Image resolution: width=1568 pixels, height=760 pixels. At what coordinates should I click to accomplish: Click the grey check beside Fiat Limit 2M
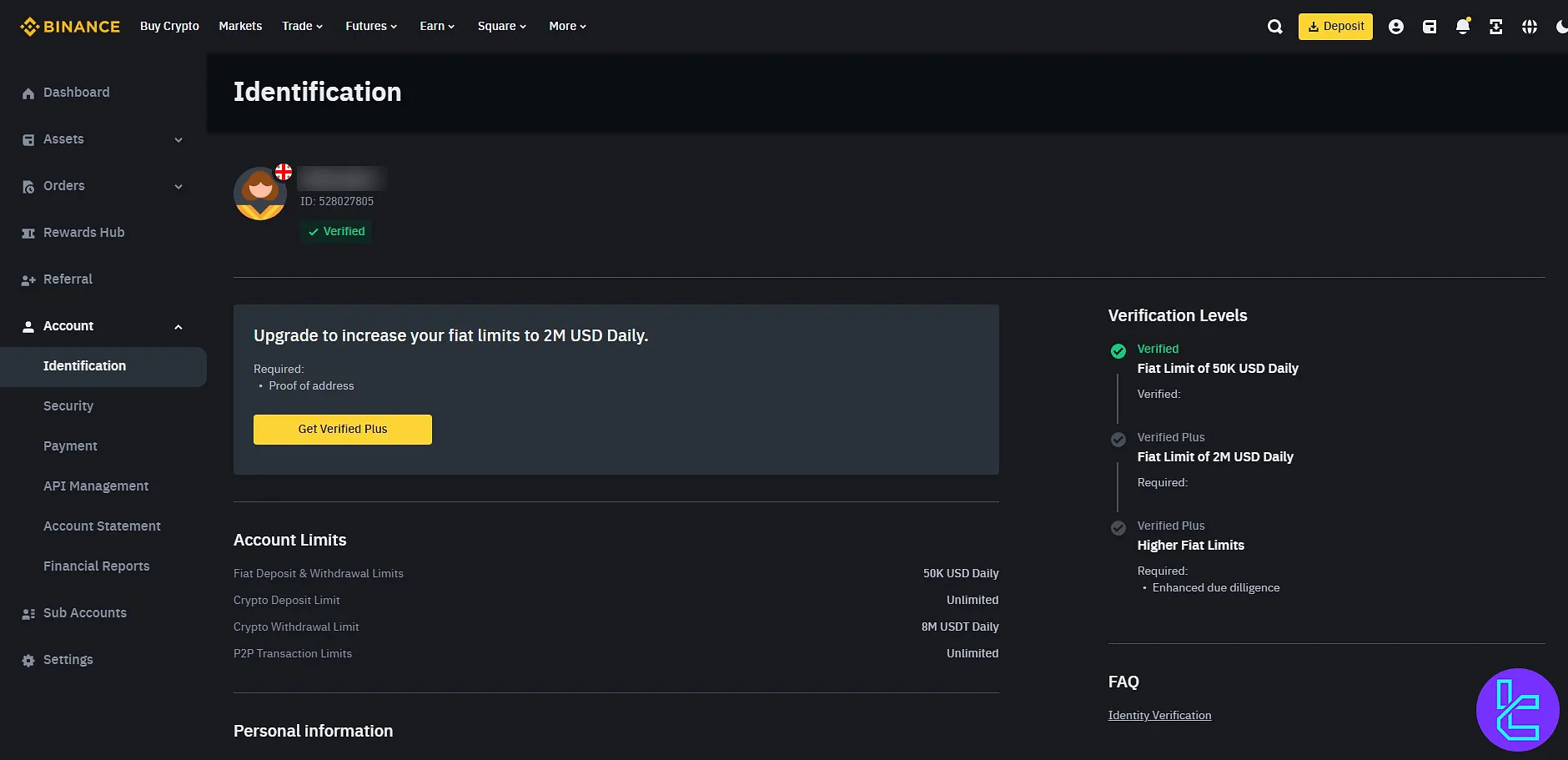[x=1118, y=440]
